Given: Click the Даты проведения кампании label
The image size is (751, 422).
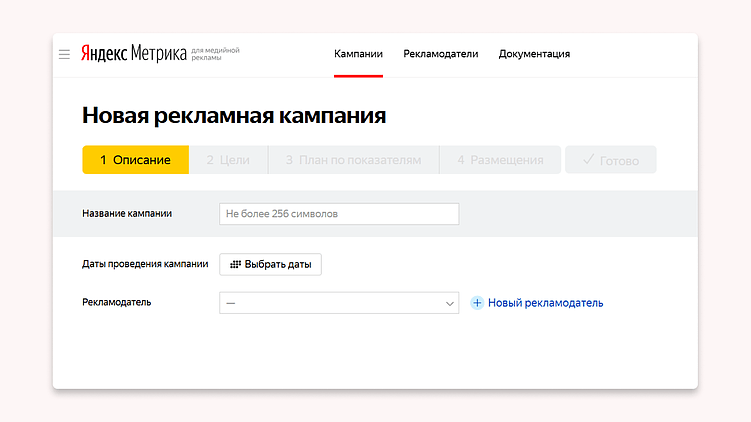Looking at the screenshot, I should (145, 265).
